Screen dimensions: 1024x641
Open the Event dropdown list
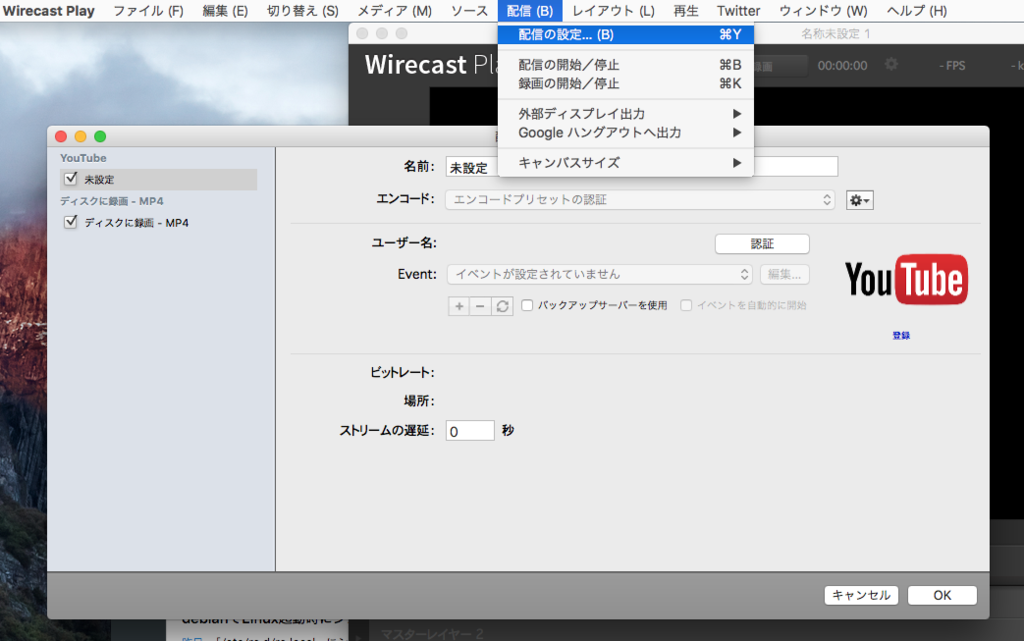(x=600, y=274)
